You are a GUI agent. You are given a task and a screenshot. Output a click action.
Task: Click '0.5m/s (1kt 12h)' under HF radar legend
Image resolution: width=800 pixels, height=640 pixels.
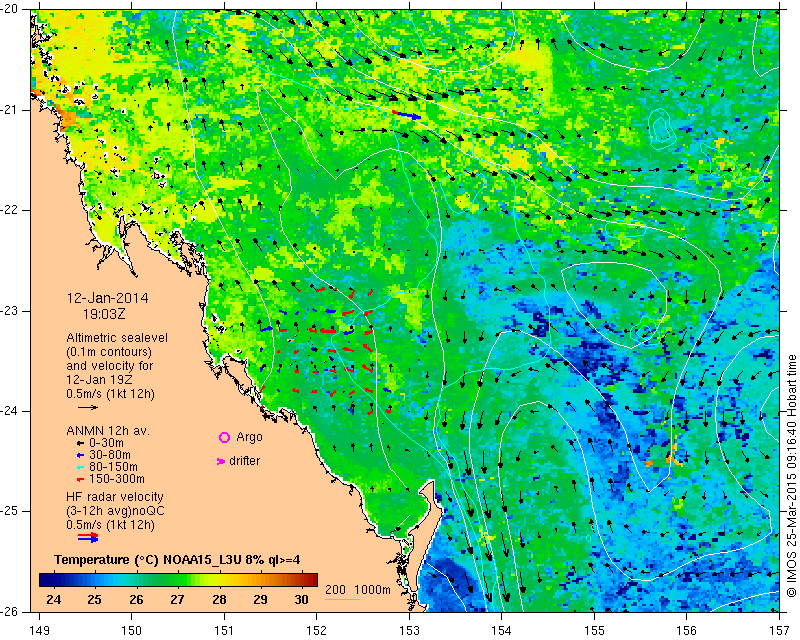click(x=110, y=525)
